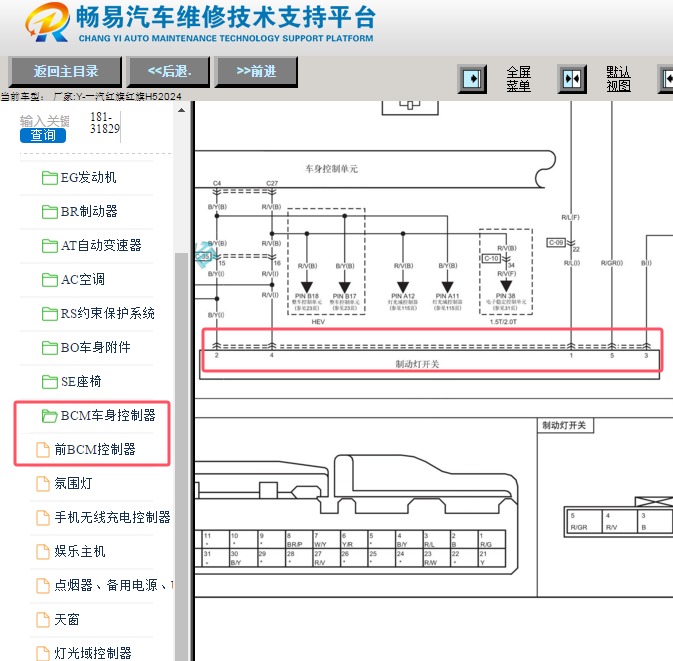Open the SE座椅 category

tap(81, 381)
